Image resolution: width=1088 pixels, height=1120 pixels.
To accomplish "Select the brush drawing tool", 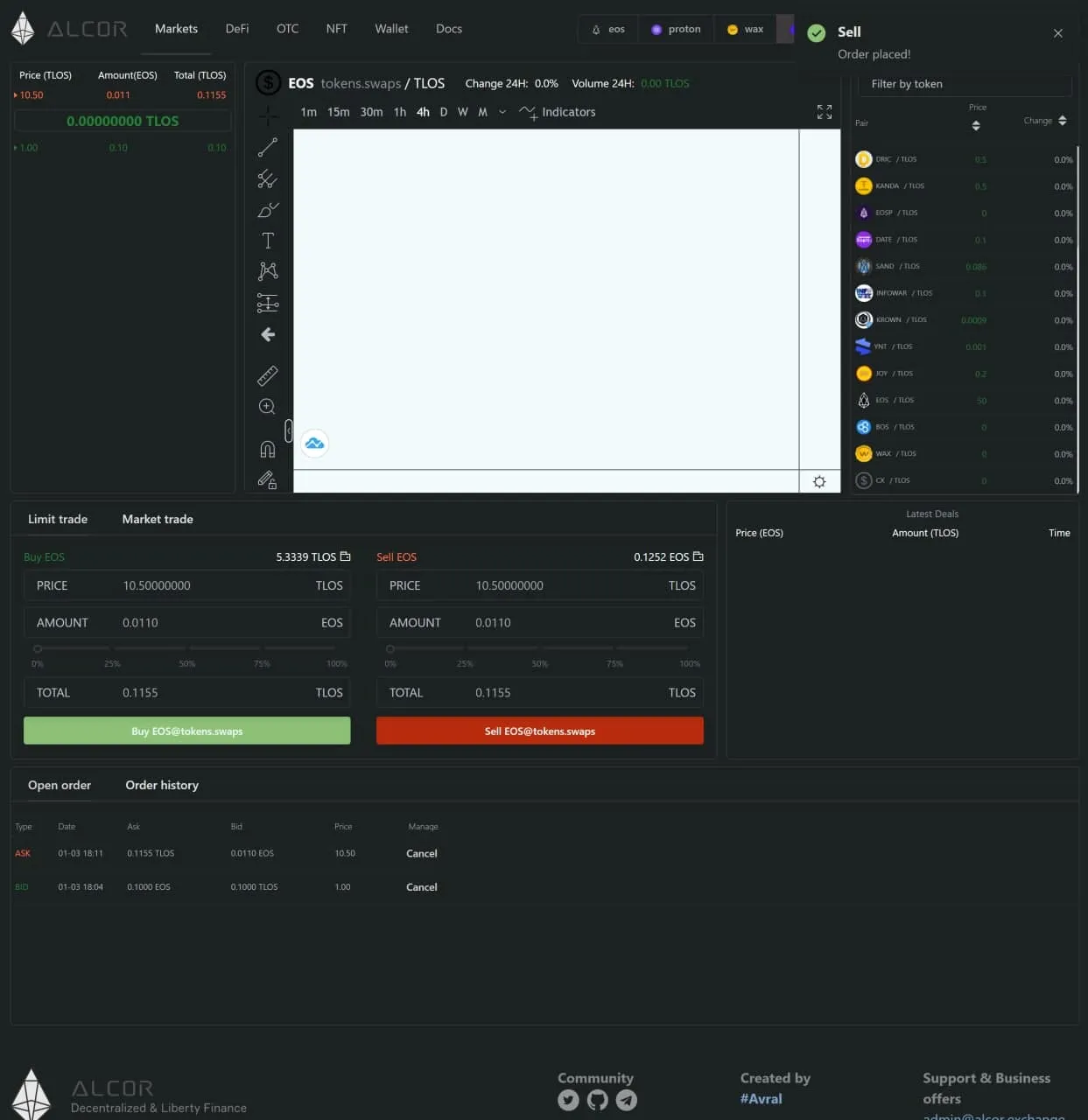I will (268, 209).
